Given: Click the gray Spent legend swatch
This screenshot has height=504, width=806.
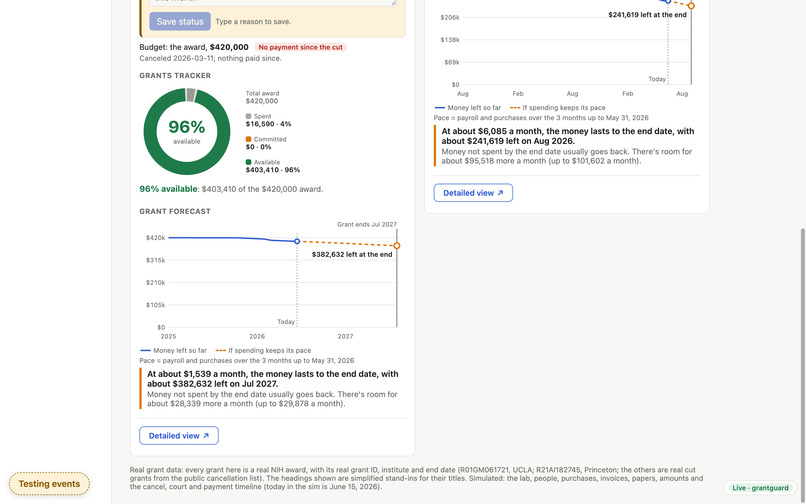Looking at the screenshot, I should (x=248, y=116).
